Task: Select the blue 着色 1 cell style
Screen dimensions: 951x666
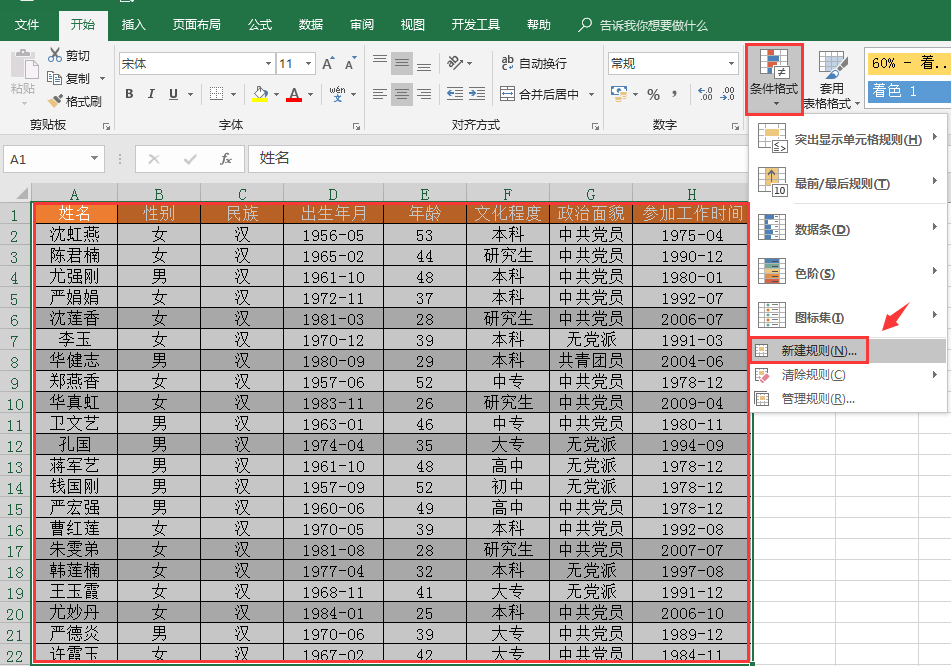Action: click(x=908, y=91)
